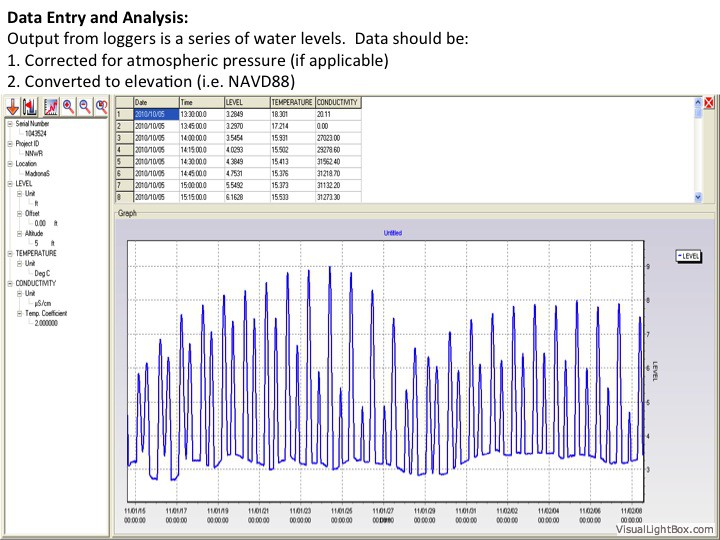
Task: Click the undo zoom magnifier icon
Action: pos(101,106)
